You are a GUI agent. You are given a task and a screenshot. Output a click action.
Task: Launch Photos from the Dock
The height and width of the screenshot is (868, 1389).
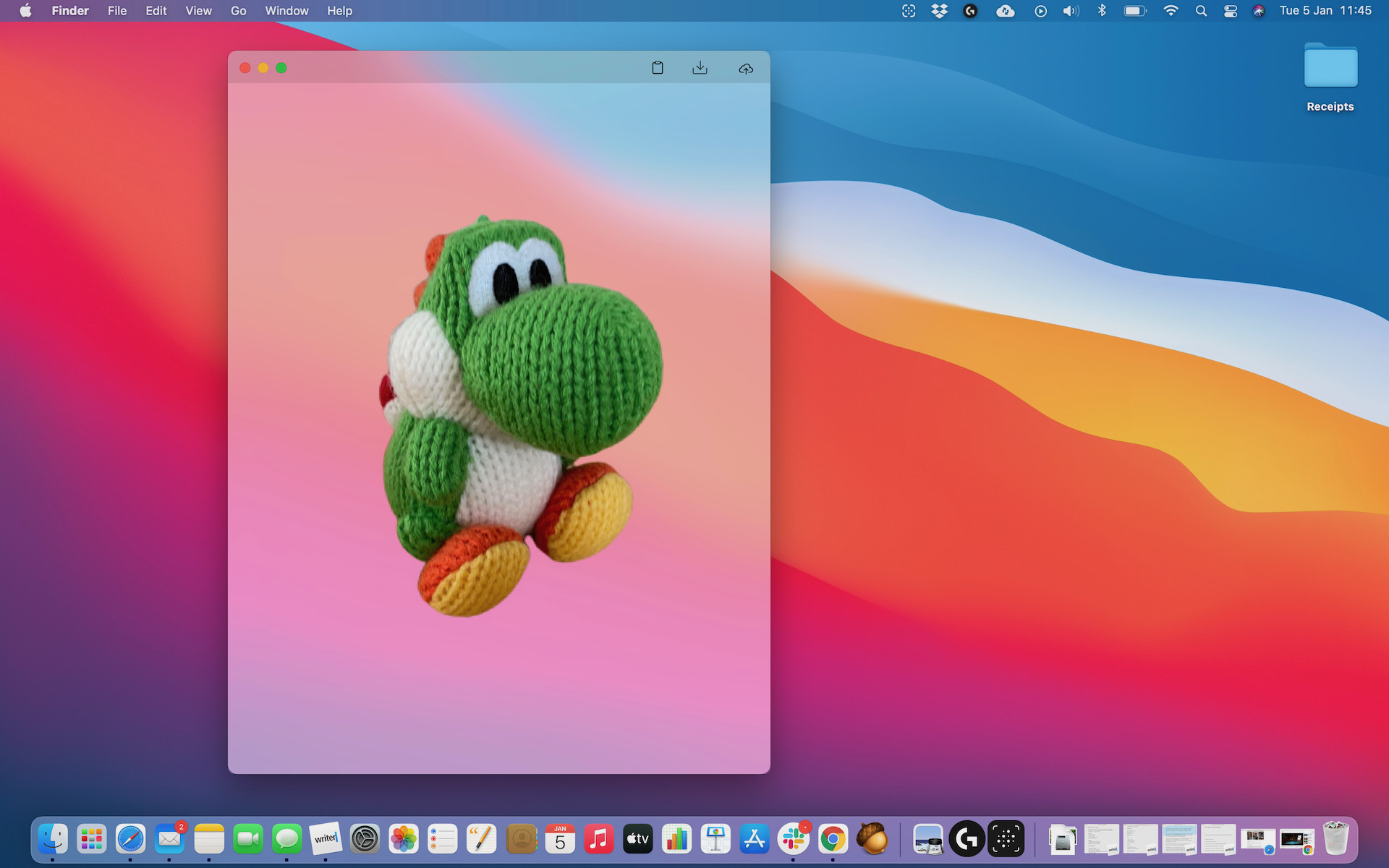[404, 839]
